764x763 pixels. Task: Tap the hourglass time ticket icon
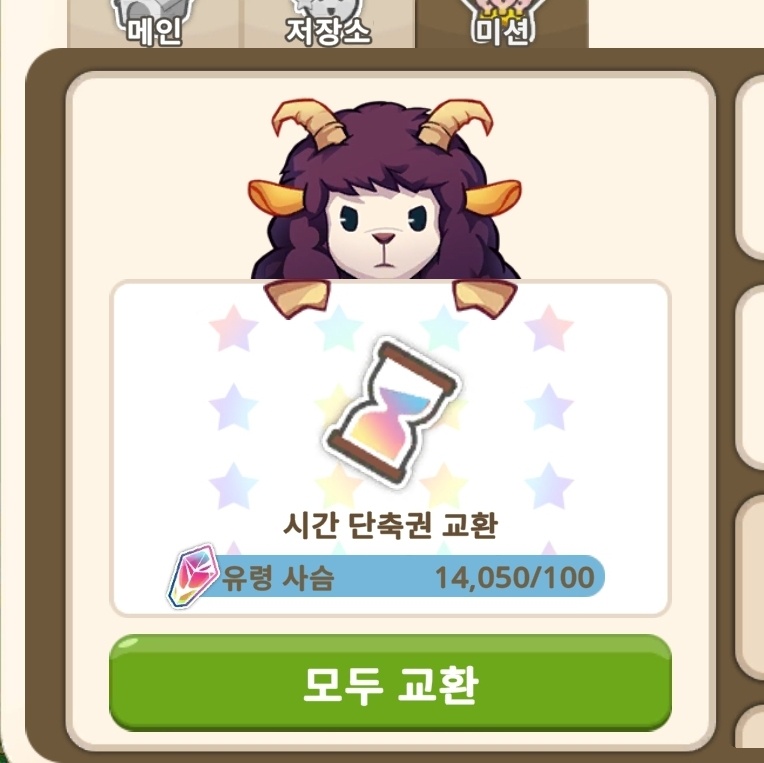pyautogui.click(x=393, y=412)
